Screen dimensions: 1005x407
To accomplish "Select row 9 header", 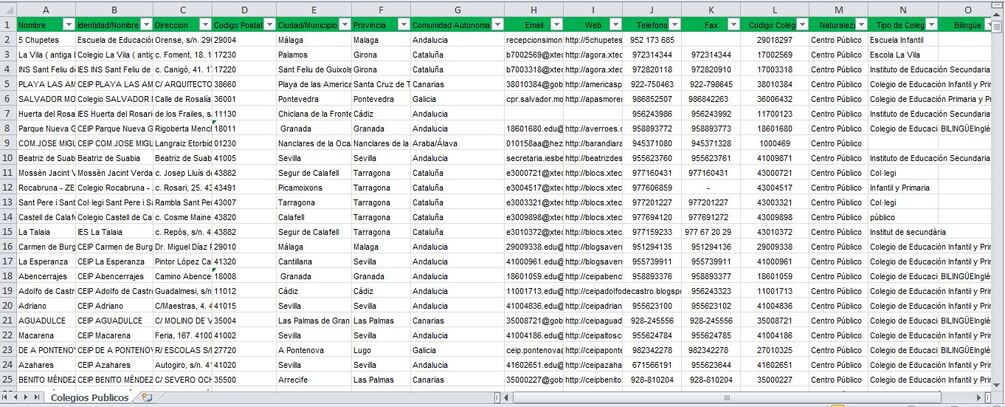I will 8,143.
